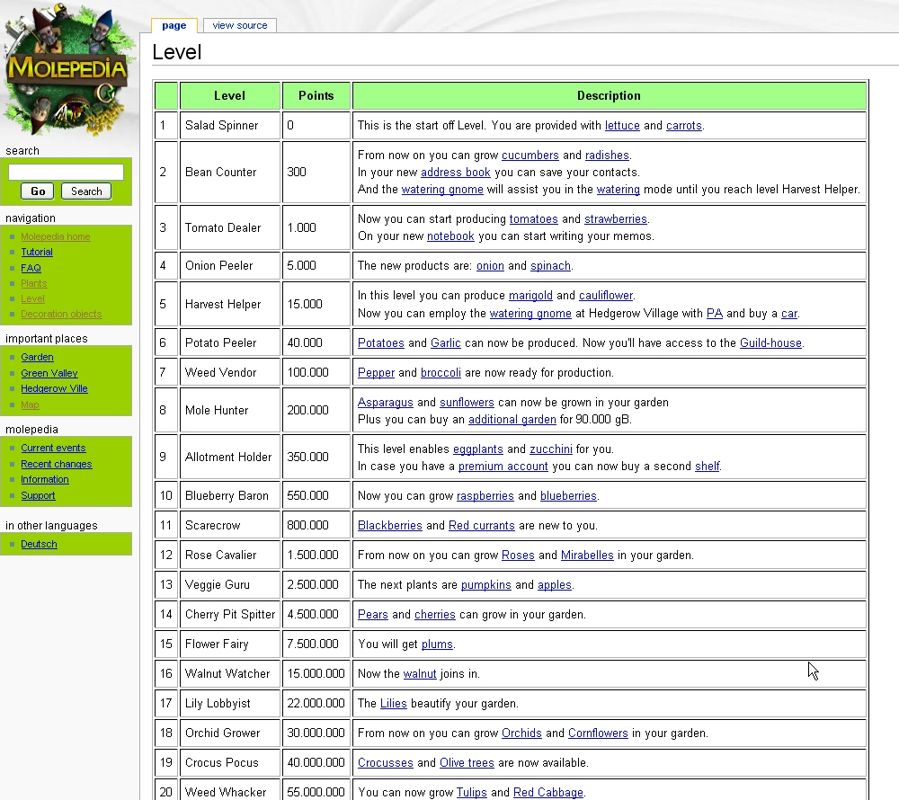
Task: Open the strawberries link
Action: 615,219
